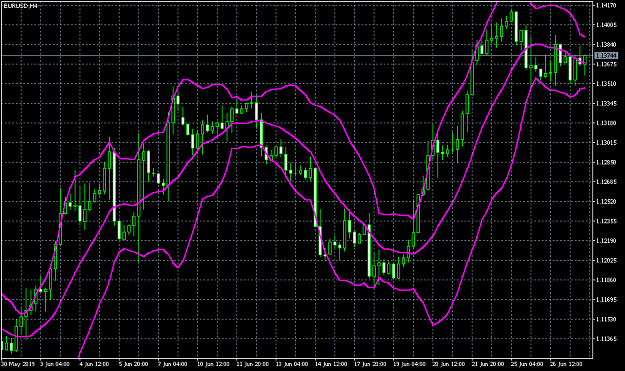Viewport: 625px width, 371px height.
Task: Click the 4 Jun 12:00 time label
Action: click(94, 364)
